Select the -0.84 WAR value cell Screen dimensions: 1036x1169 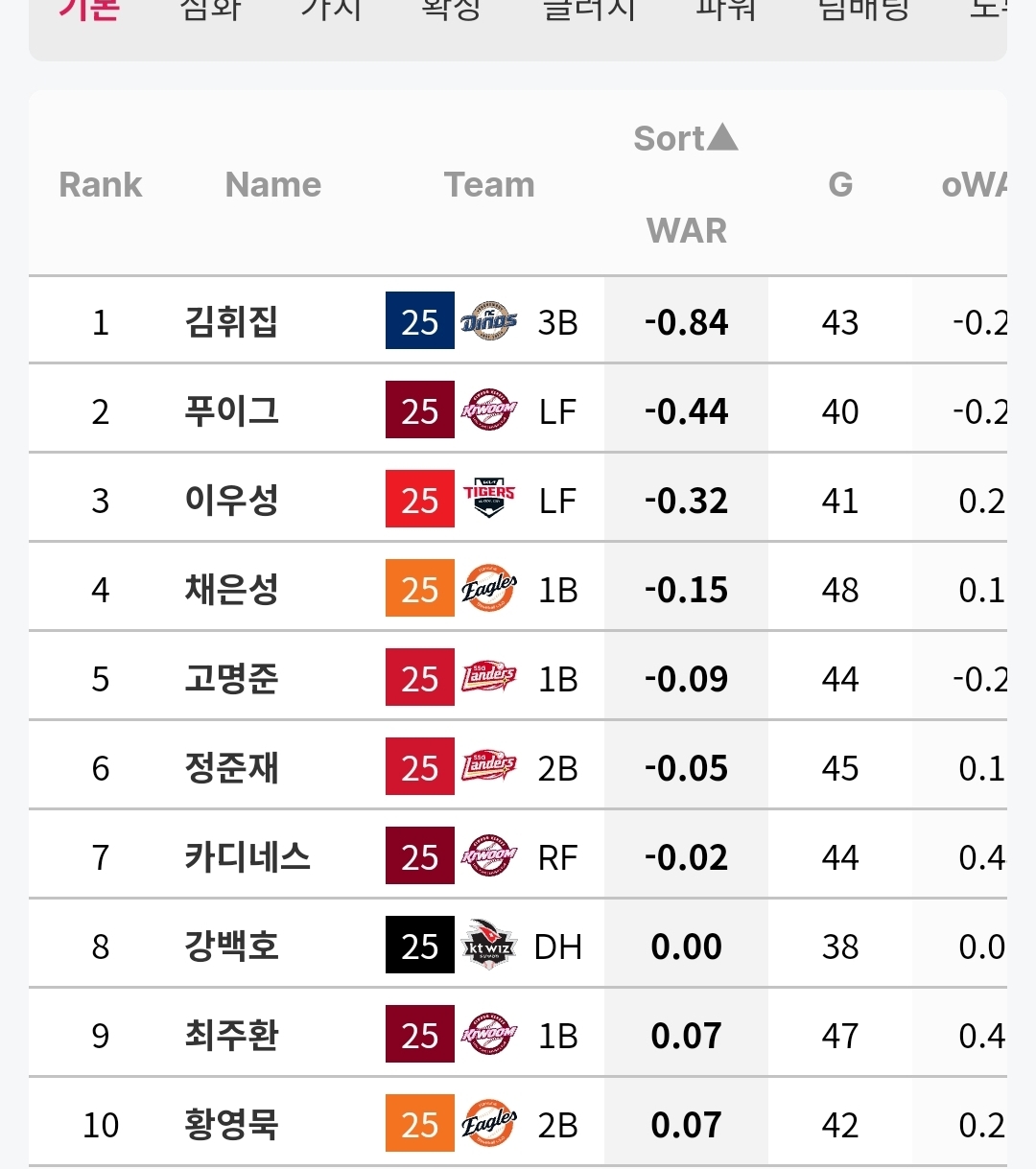(x=686, y=322)
